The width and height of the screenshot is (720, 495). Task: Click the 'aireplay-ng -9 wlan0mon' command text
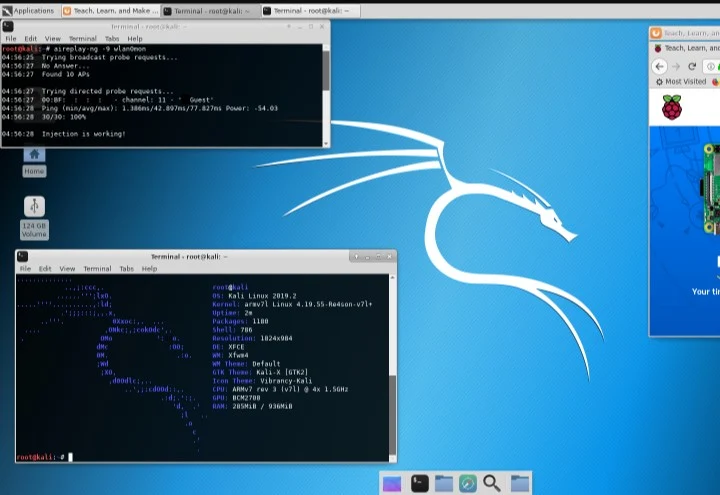click(x=100, y=49)
